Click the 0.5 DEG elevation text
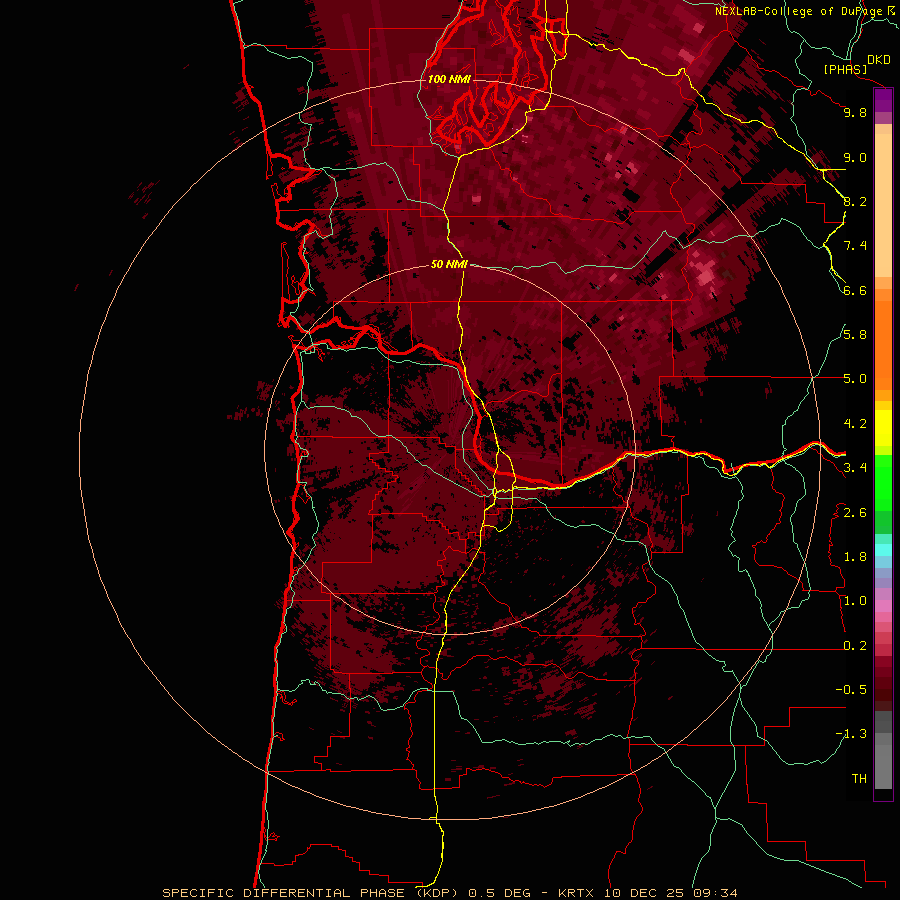 (x=499, y=893)
